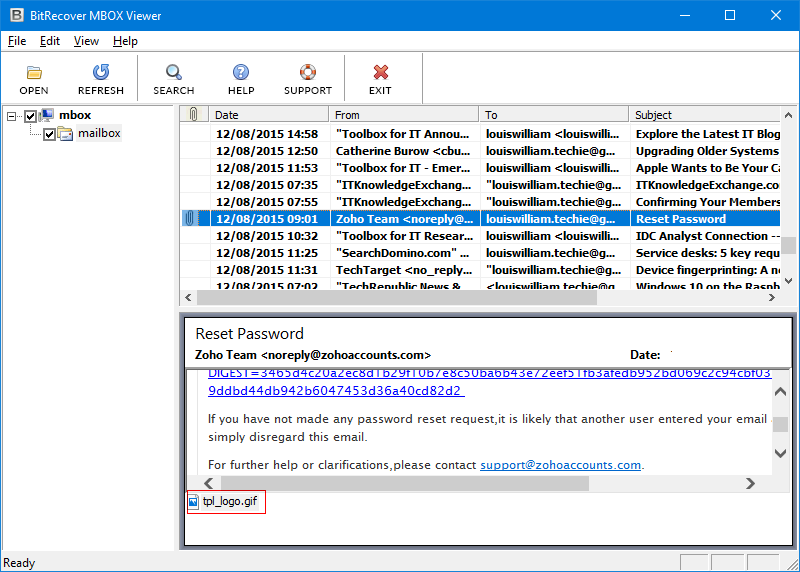The height and width of the screenshot is (572, 800).
Task: Maximize the BitRecover MBOX Viewer window
Action: pos(730,15)
